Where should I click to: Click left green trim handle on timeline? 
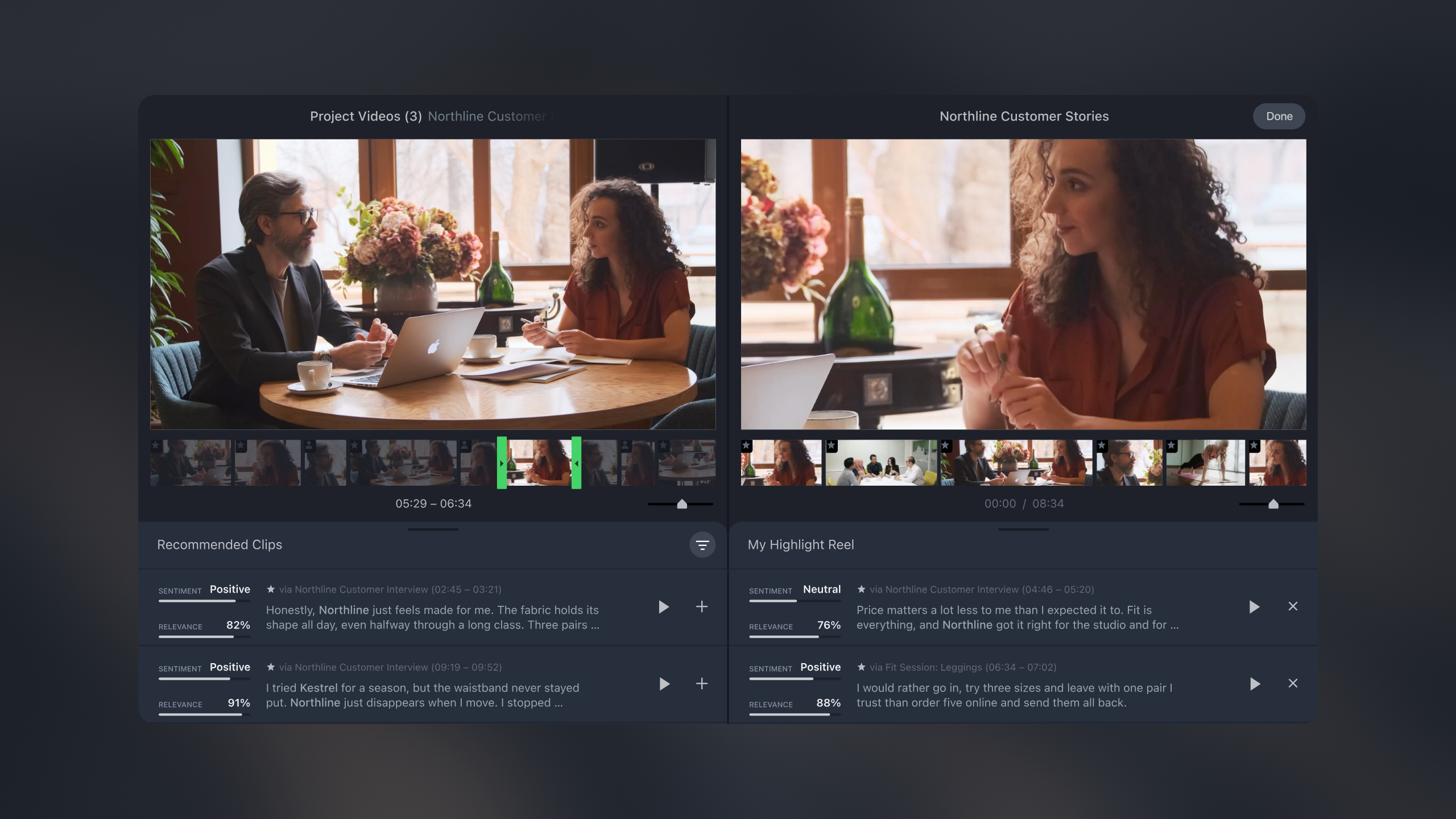[x=502, y=463]
